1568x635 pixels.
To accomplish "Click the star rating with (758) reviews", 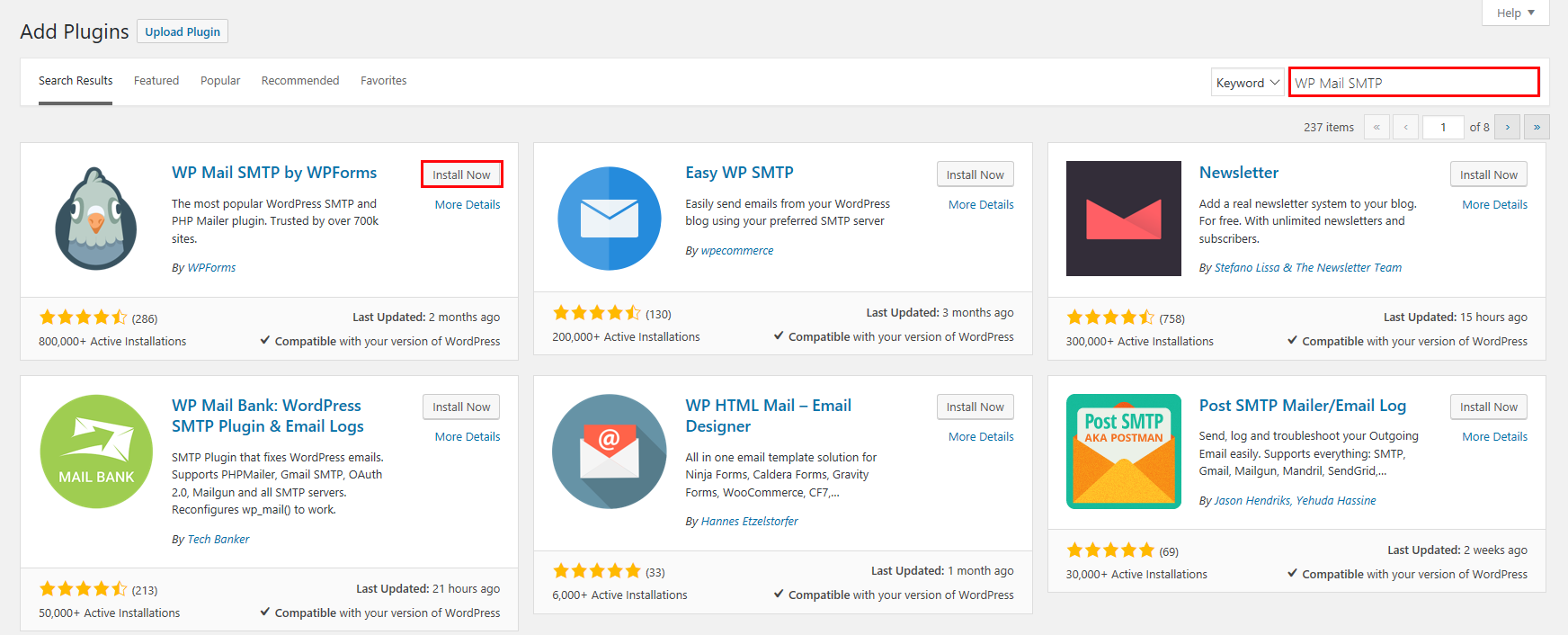I will point(1110,317).
